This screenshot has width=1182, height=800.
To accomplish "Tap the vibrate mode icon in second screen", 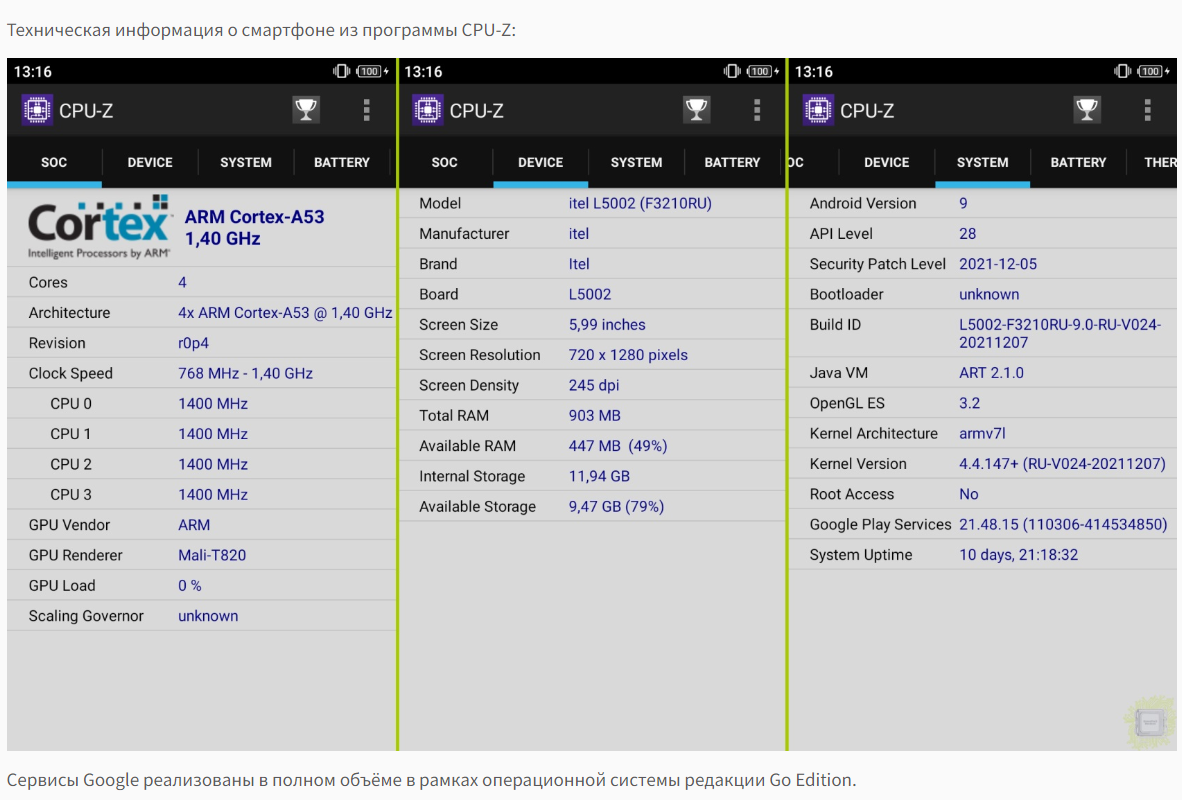I will coord(732,72).
